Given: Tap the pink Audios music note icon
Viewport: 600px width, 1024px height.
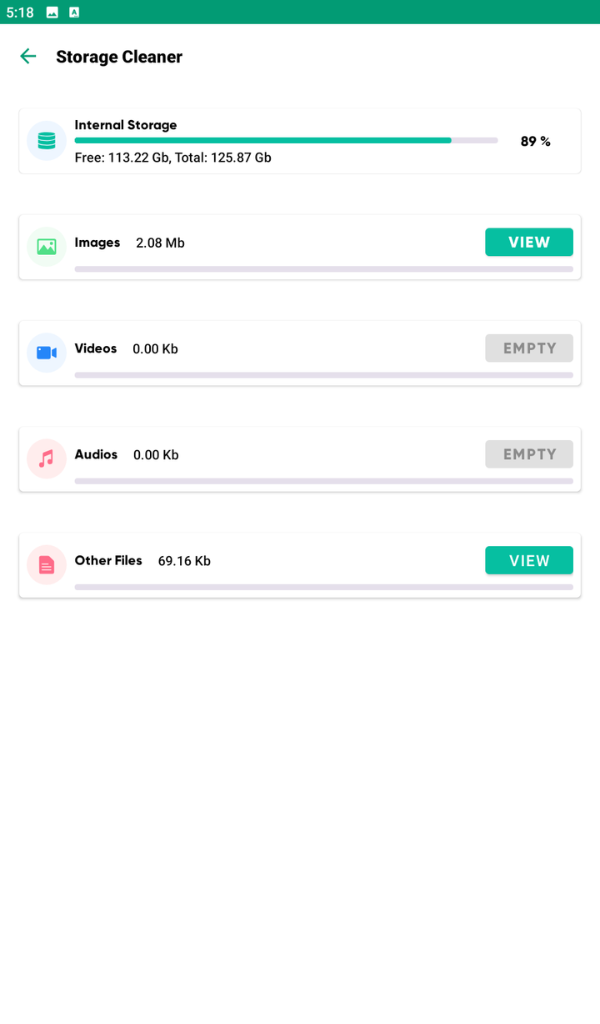Looking at the screenshot, I should point(46,459).
